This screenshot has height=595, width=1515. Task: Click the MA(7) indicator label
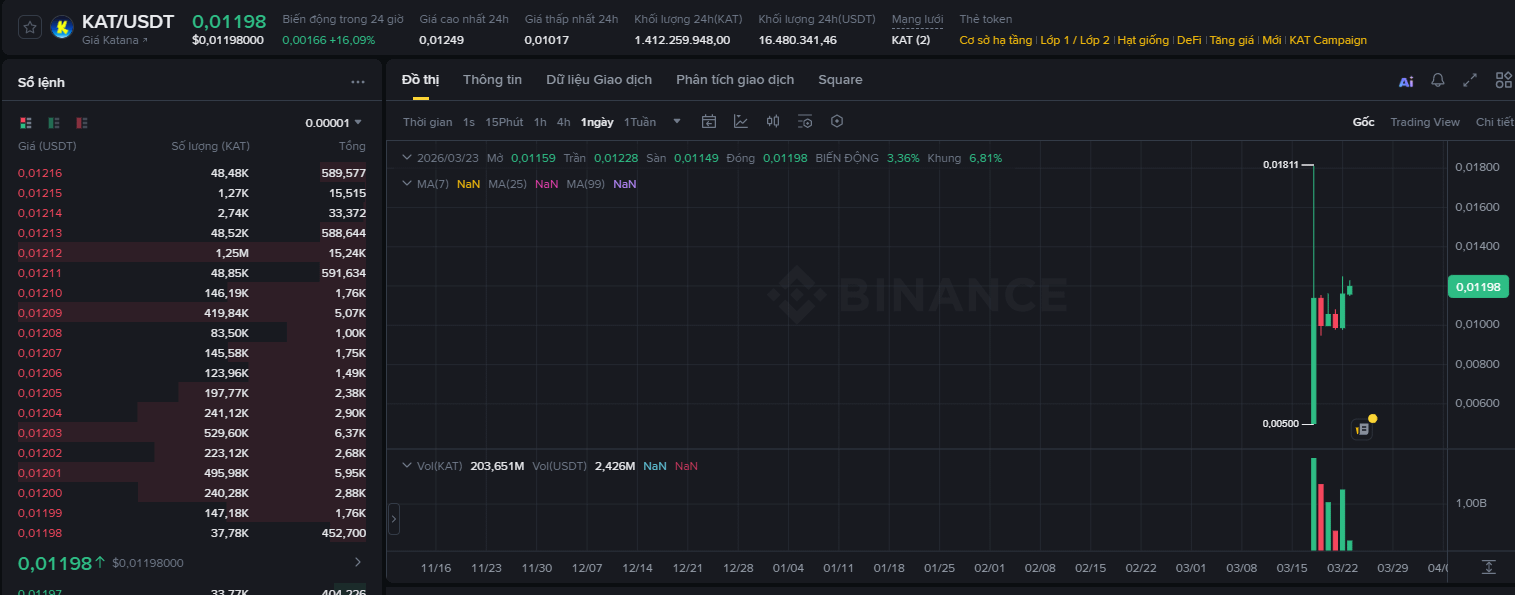433,184
